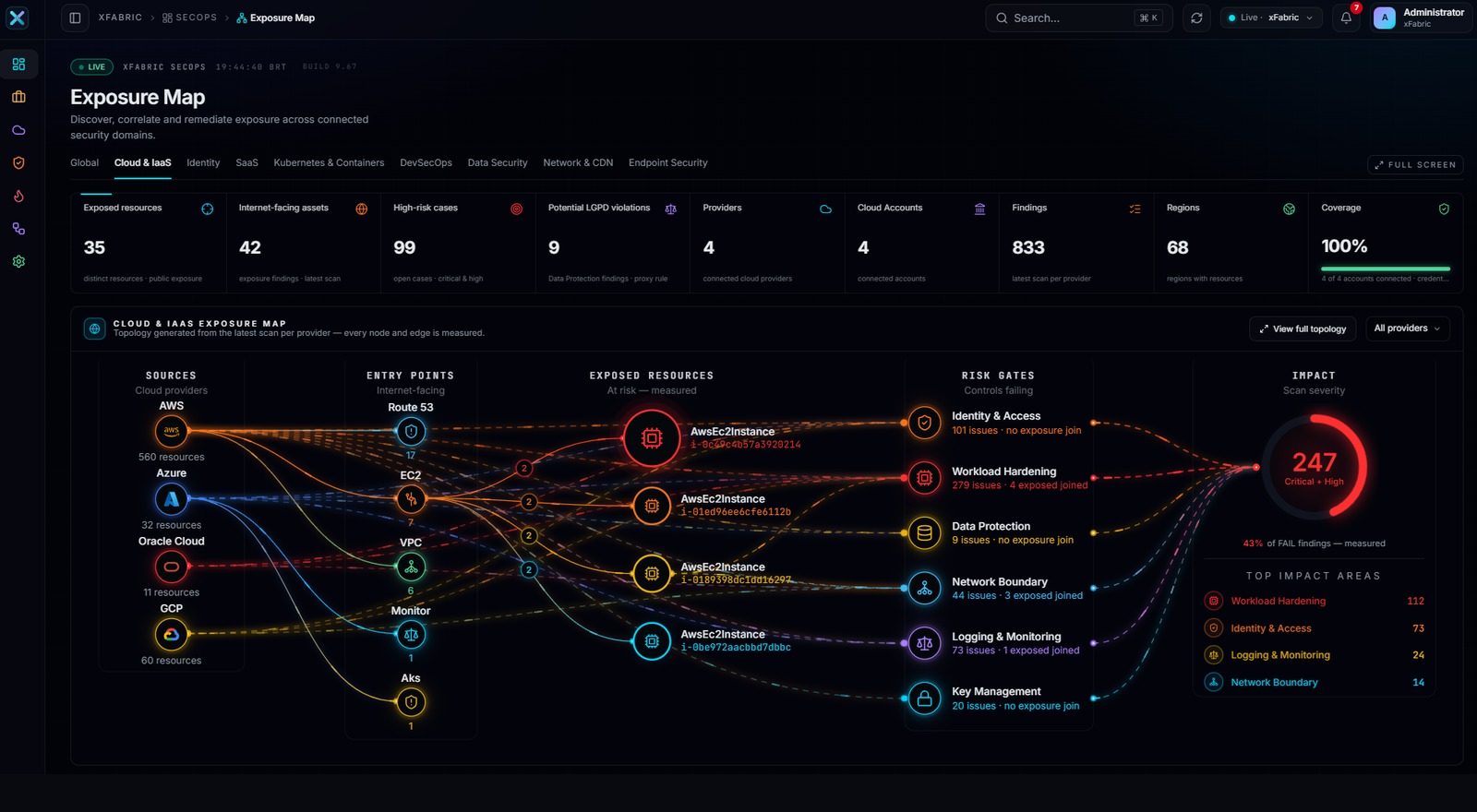1477x812 pixels.
Task: Open Network Boundary impact area row
Action: 1315,683
